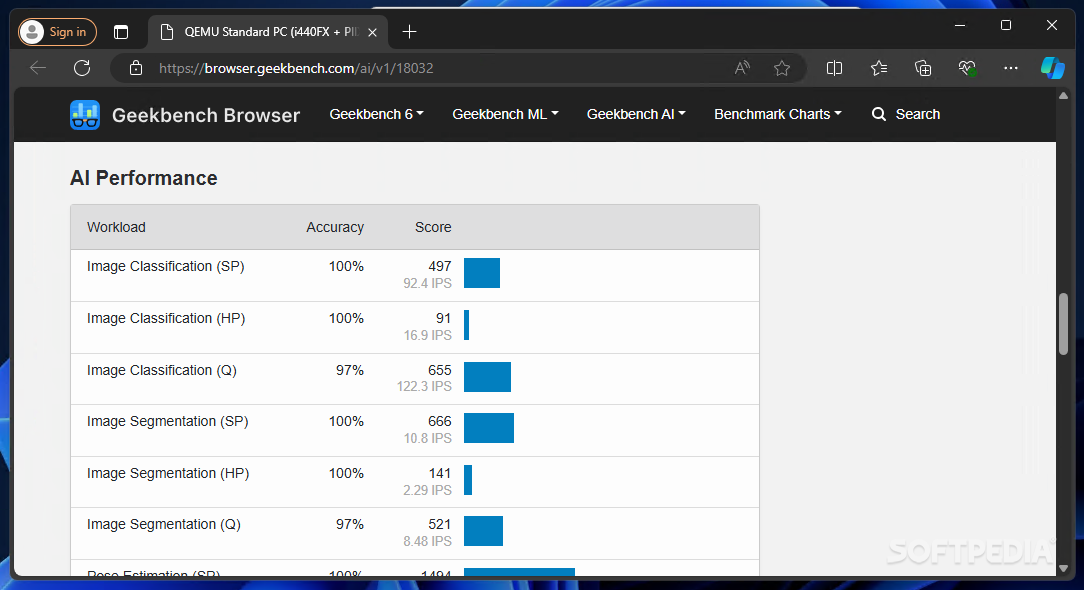Activate Read aloud icon

742,68
